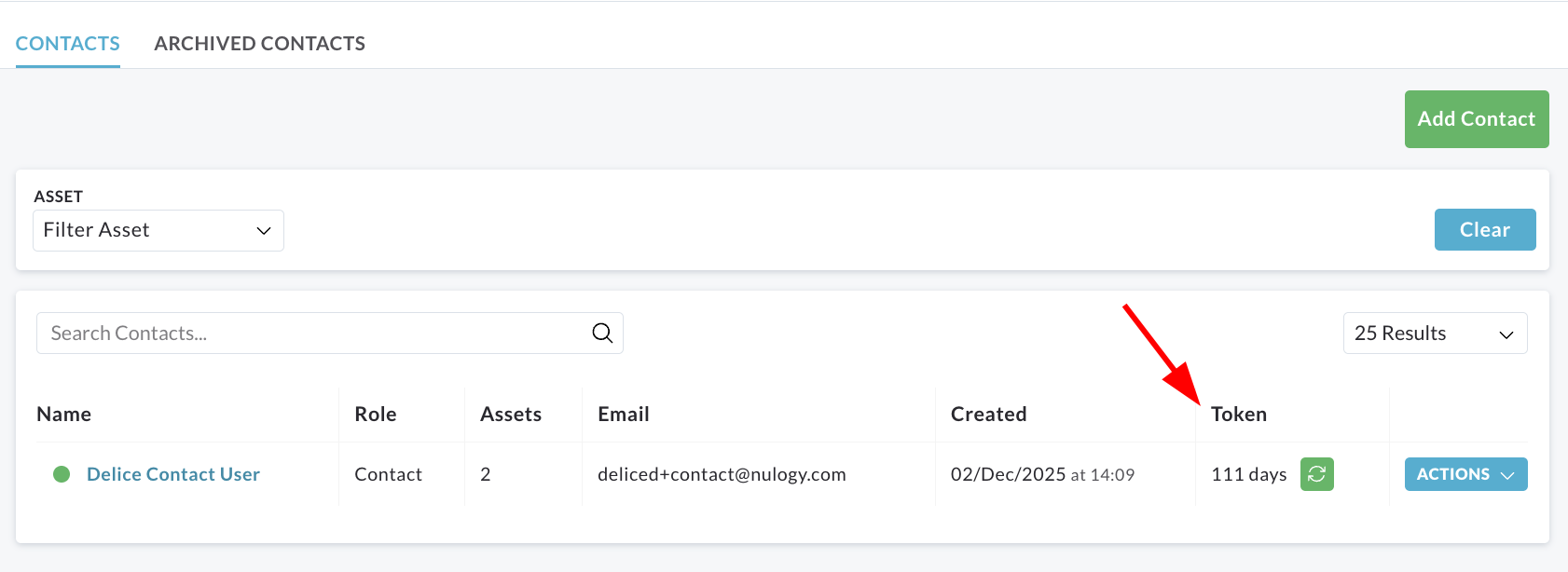This screenshot has height=572, width=1568.
Task: Click the Email column header
Action: [624, 415]
